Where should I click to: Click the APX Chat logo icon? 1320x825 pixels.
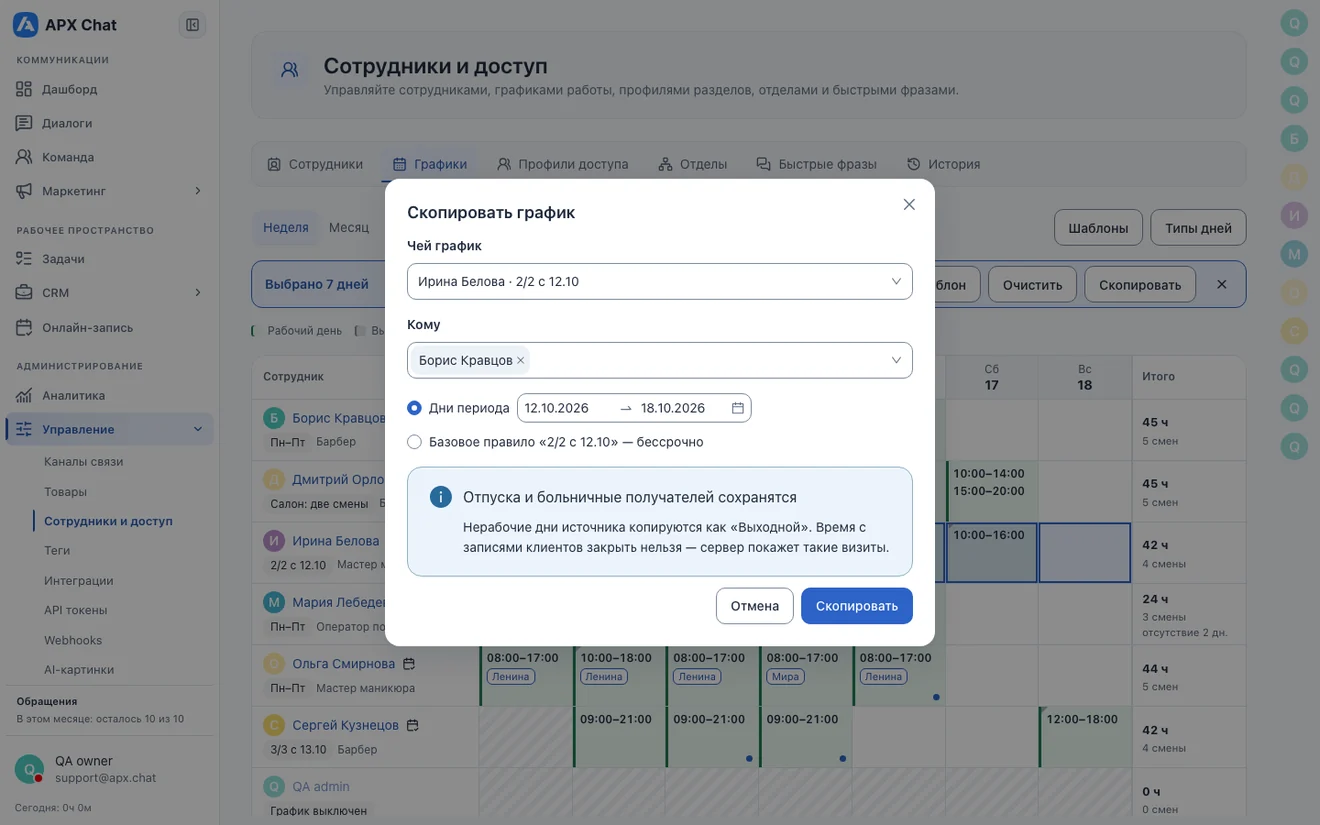(25, 25)
